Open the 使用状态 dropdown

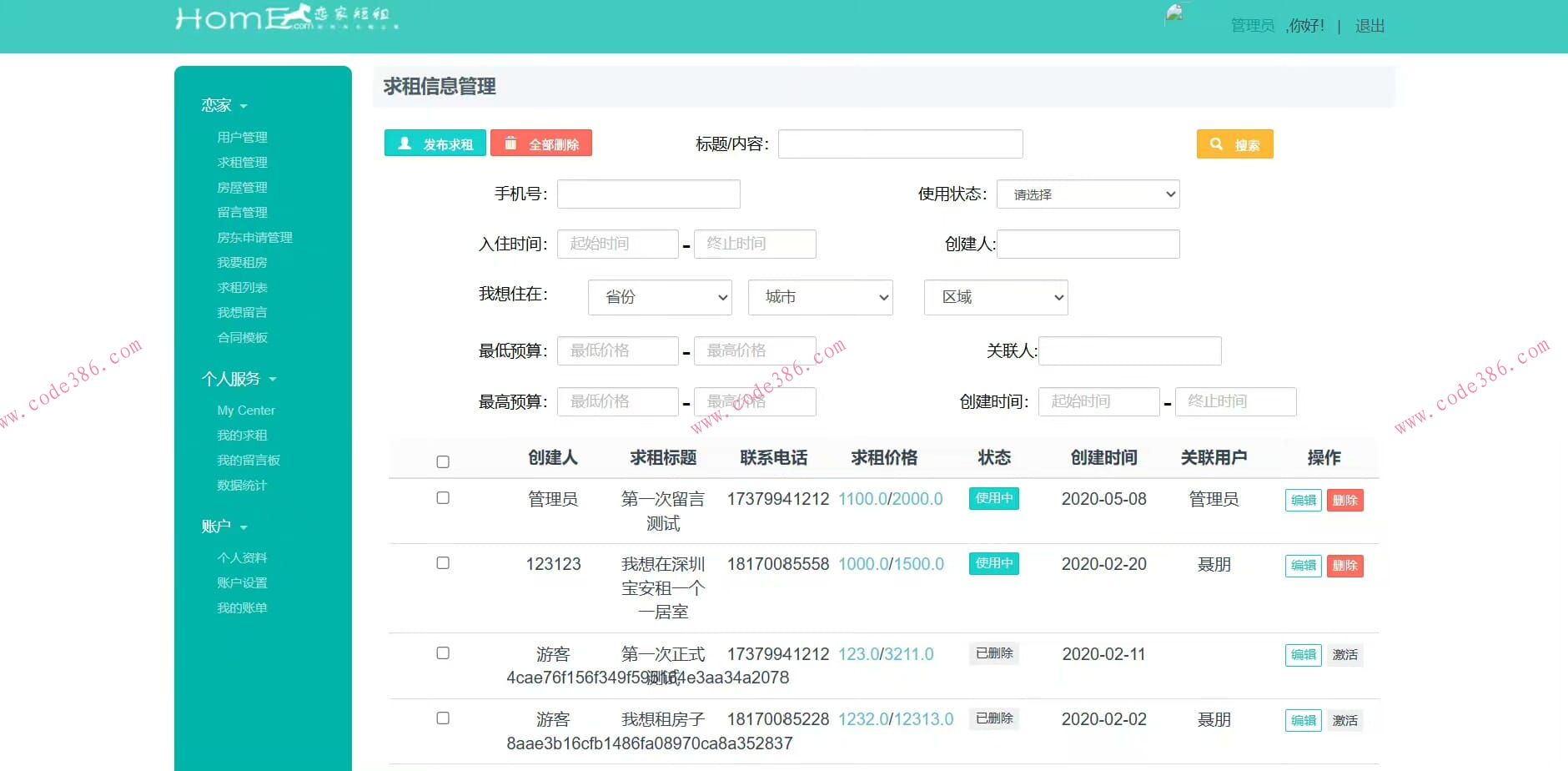(1088, 194)
